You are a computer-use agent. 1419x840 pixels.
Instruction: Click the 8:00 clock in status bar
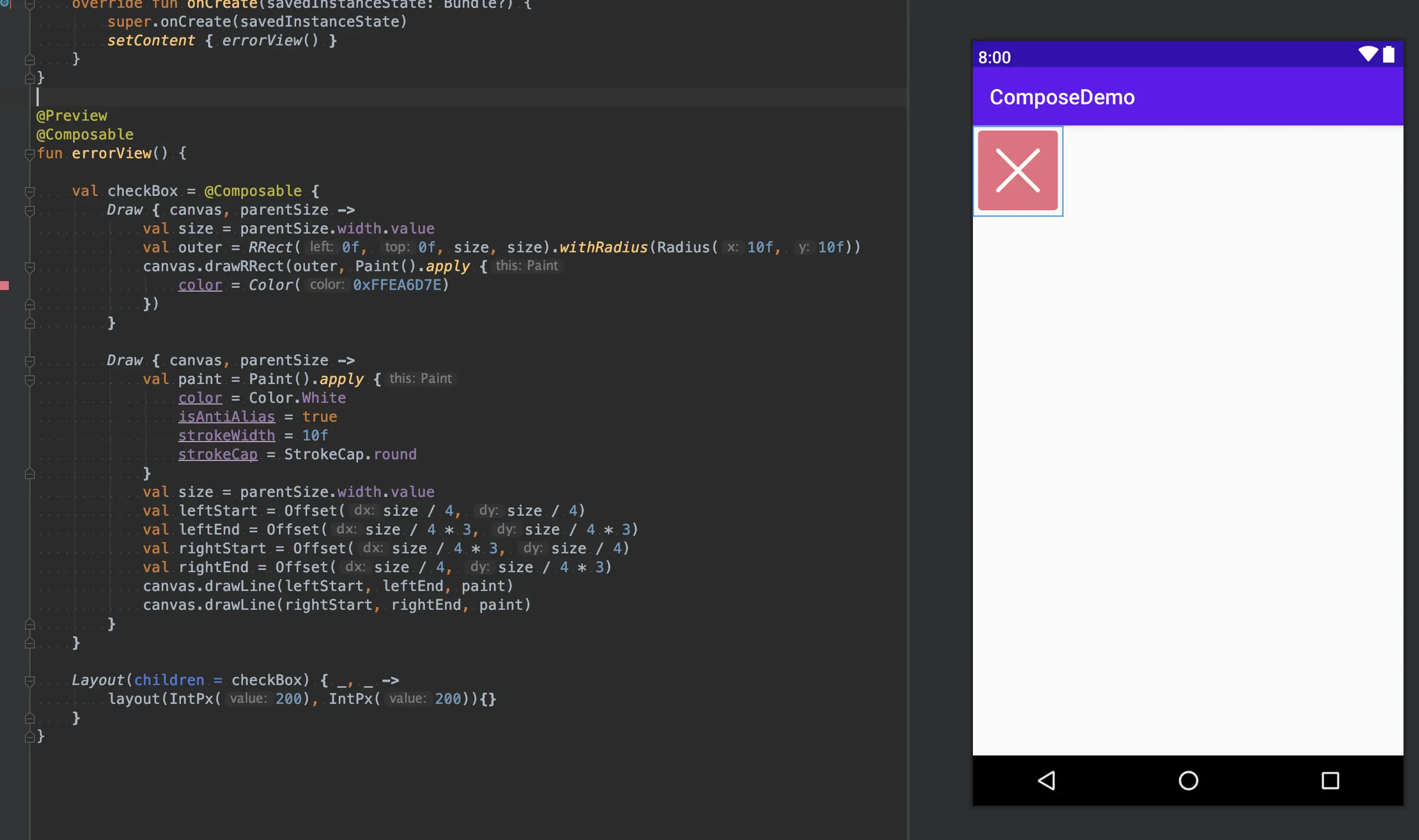(994, 58)
